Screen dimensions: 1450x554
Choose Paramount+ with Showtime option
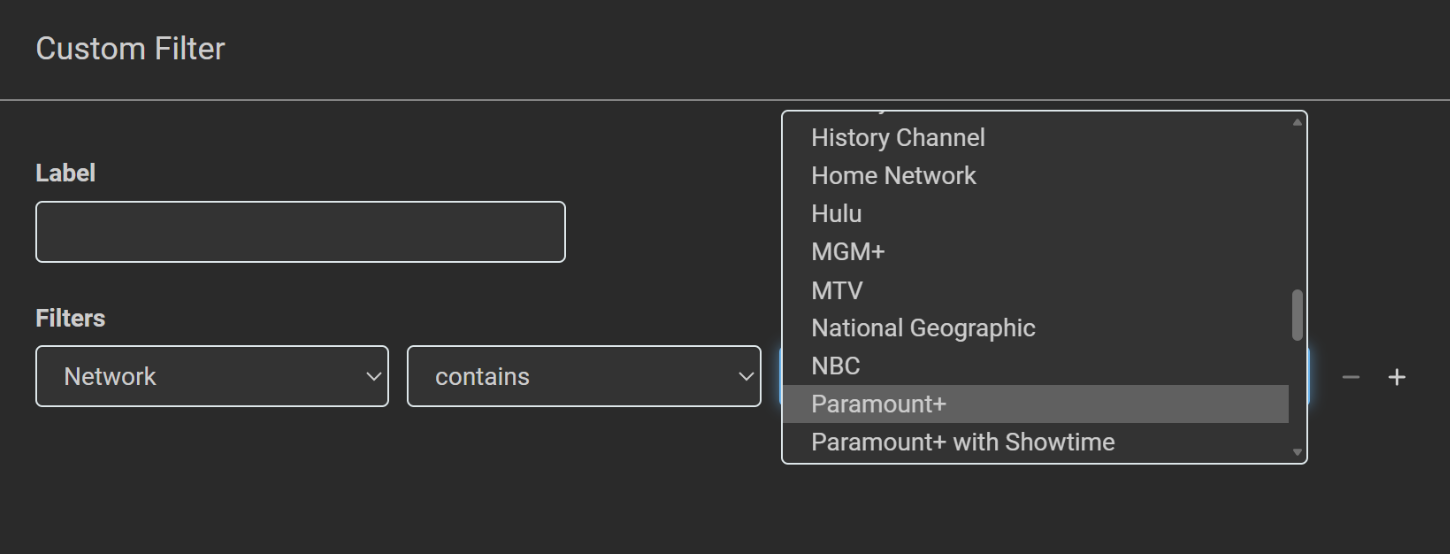962,442
